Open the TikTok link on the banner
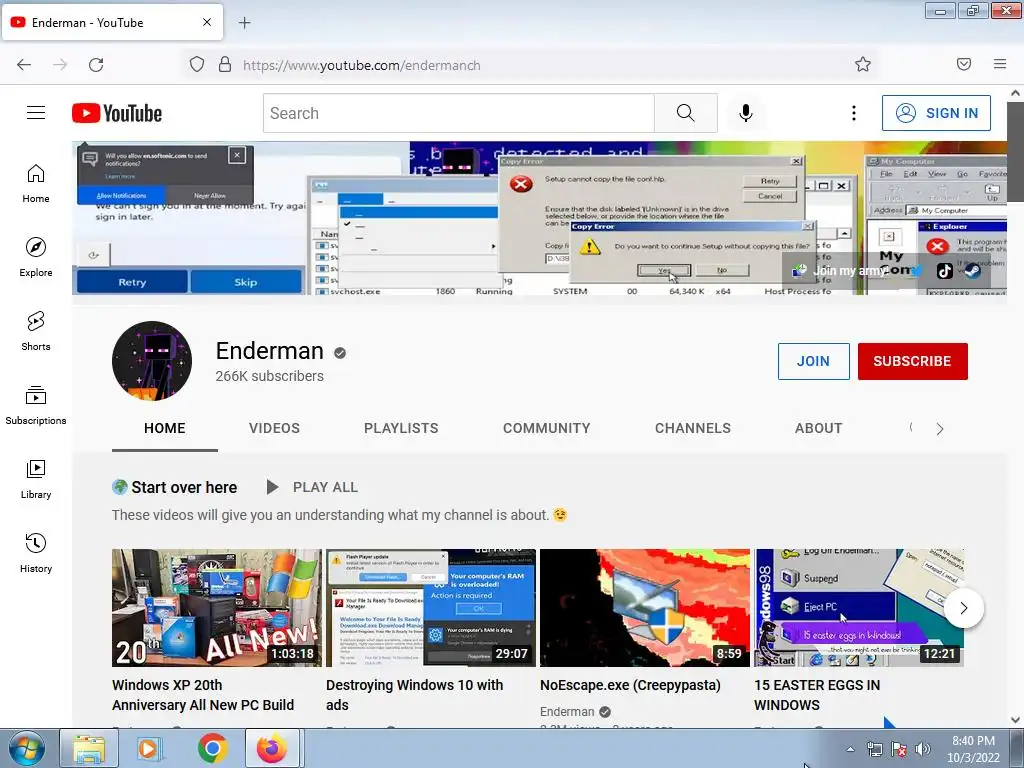This screenshot has height=768, width=1024. (944, 270)
